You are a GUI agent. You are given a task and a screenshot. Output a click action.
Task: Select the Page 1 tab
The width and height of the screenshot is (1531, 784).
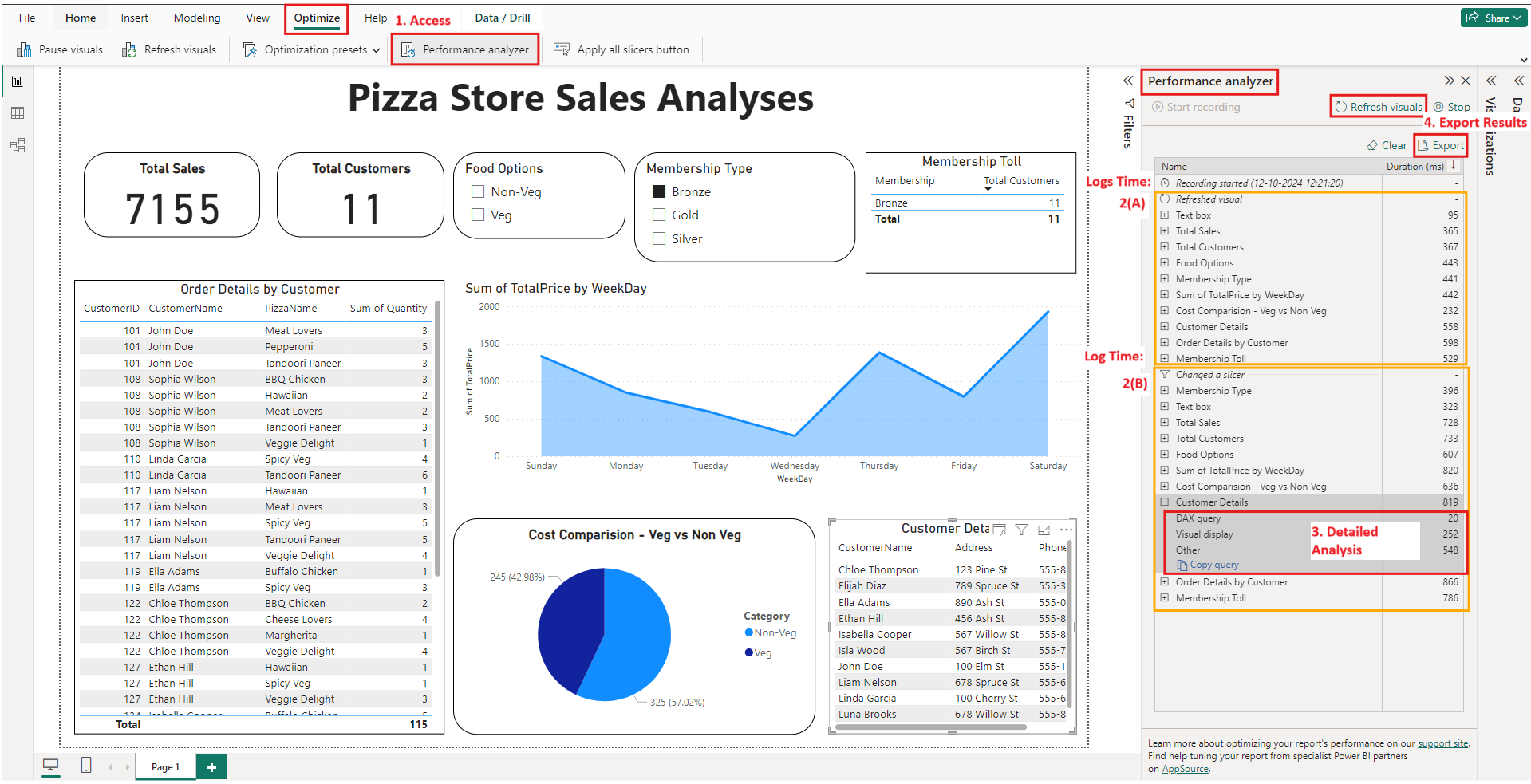[x=165, y=766]
